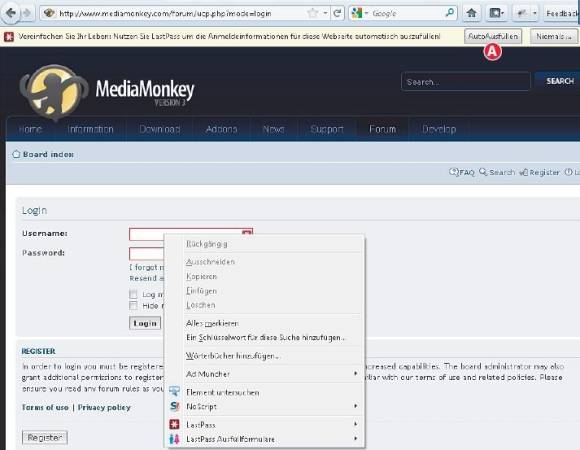
Task: Click the browser back arrow button
Action: tap(10, 13)
